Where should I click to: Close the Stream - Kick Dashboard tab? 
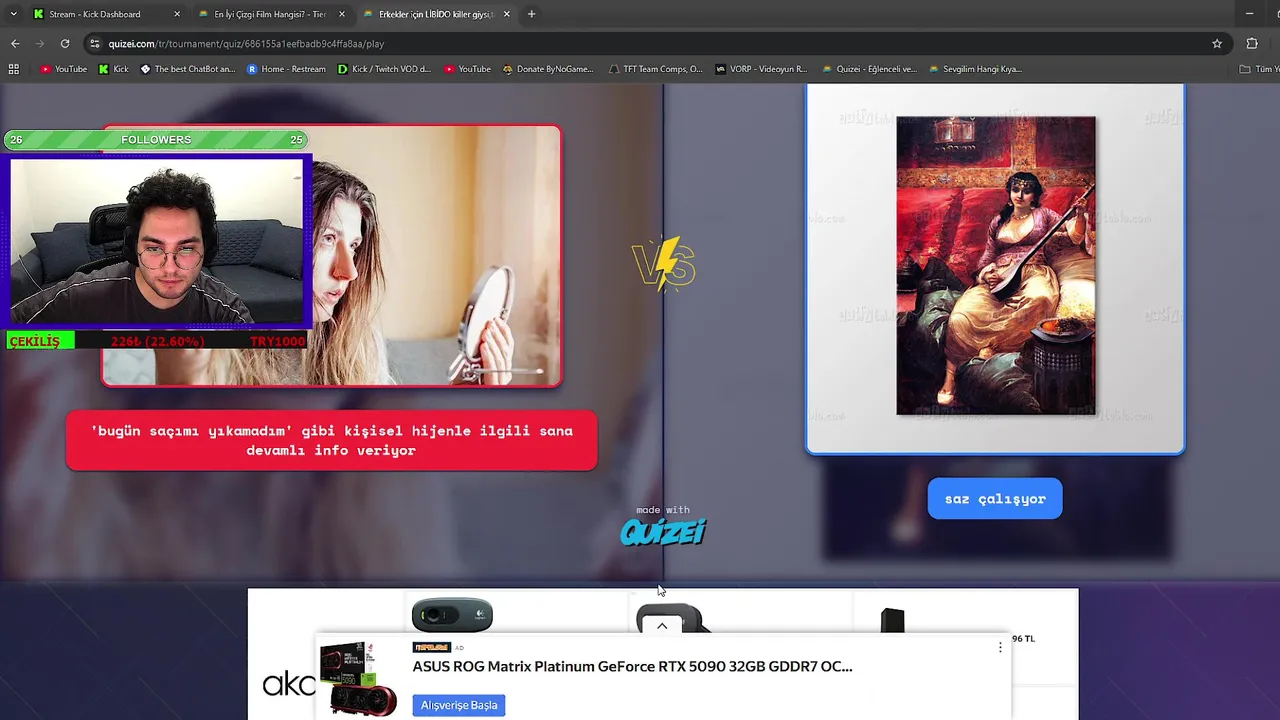coord(177,14)
